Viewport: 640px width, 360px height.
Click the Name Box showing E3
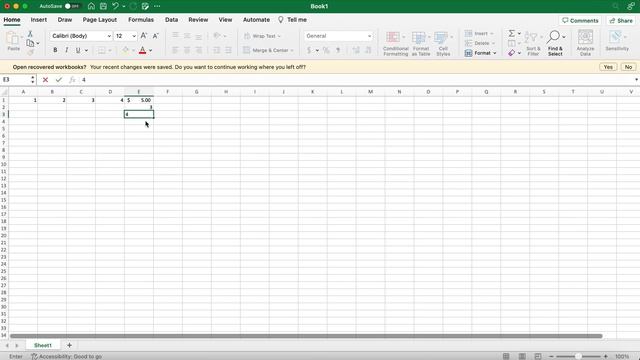click(16, 80)
